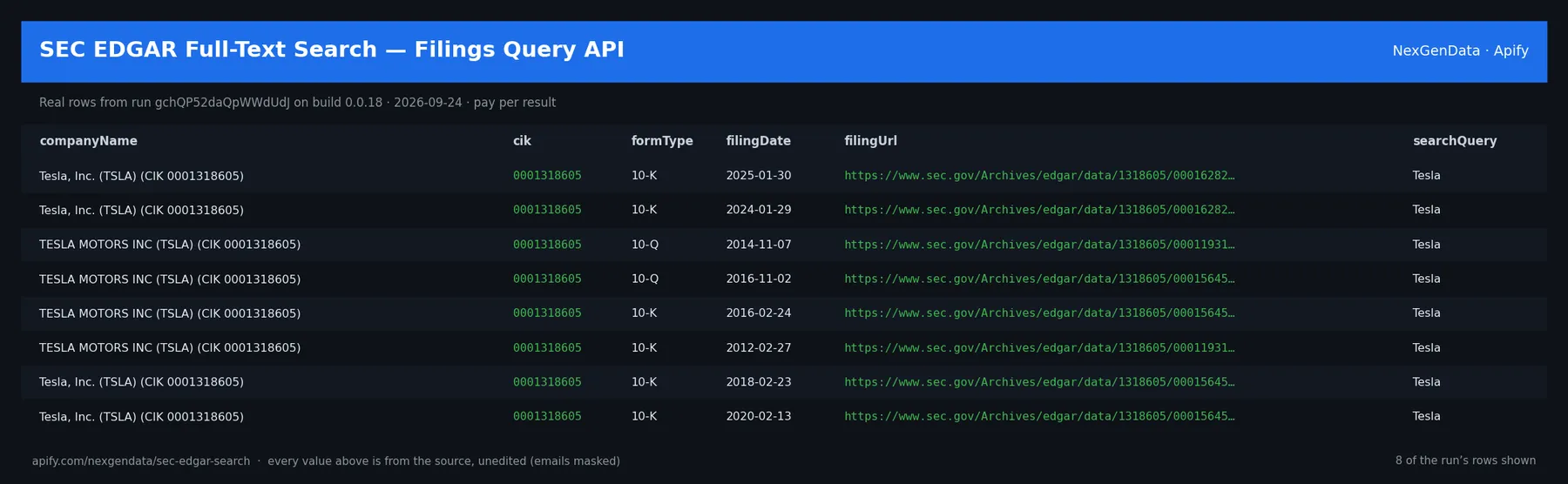Select Tesla, Inc. company name in 2024-01-29 row

(141, 210)
